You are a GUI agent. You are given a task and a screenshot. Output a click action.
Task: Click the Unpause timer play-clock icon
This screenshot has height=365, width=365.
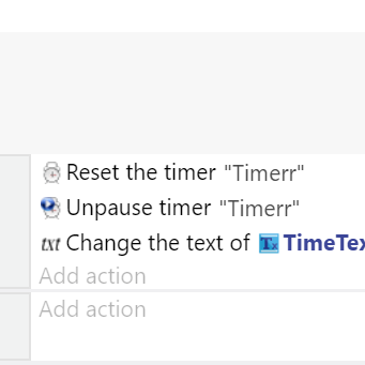pos(51,208)
